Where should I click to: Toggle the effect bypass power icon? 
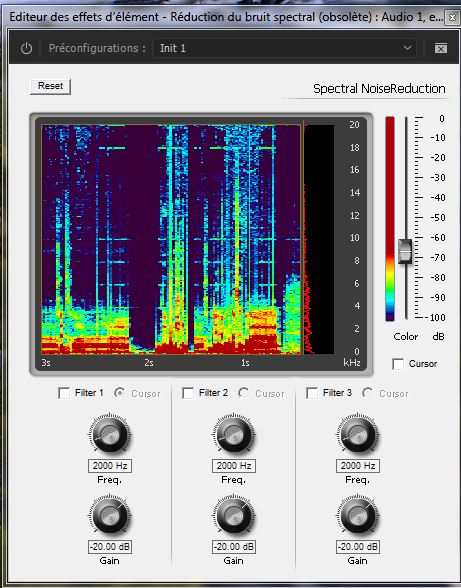pos(26,48)
